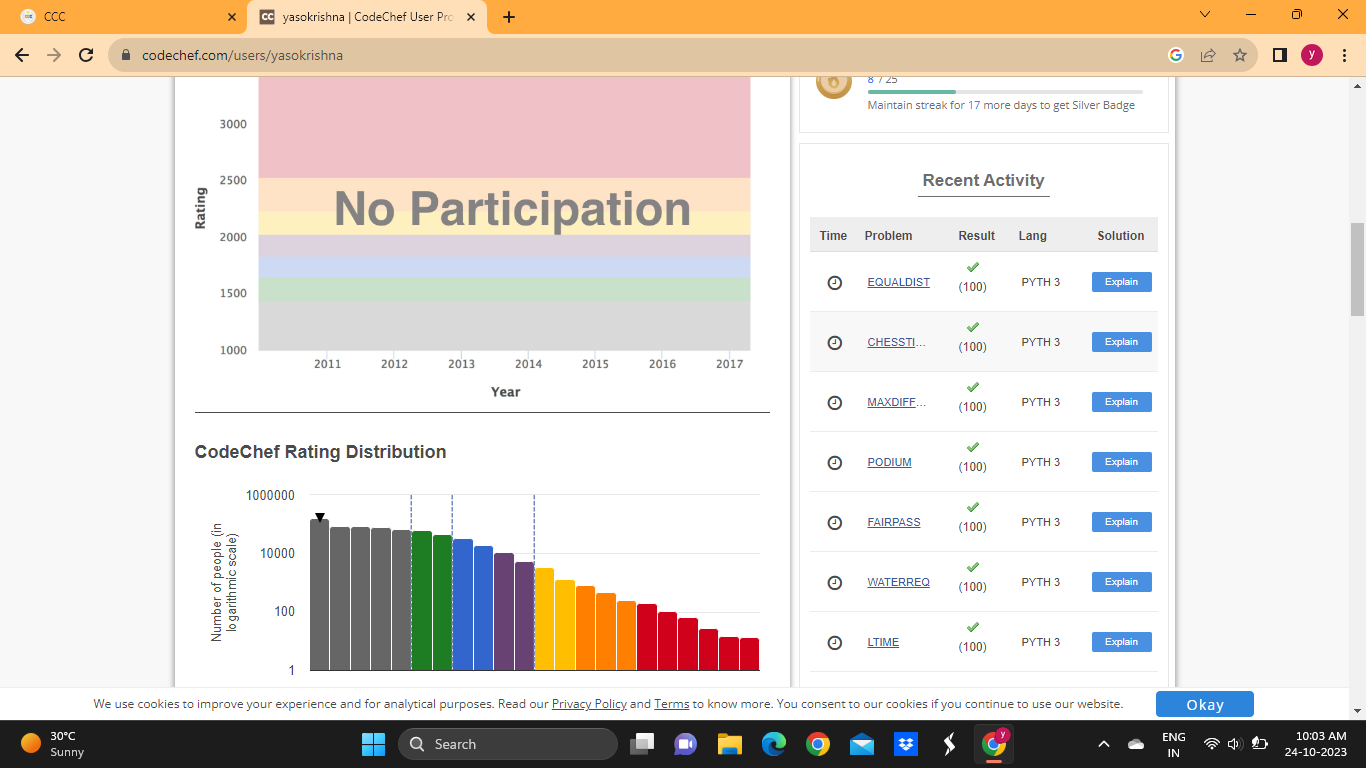Open the WATERREQ problem link
This screenshot has height=768, width=1366.
coord(898,582)
